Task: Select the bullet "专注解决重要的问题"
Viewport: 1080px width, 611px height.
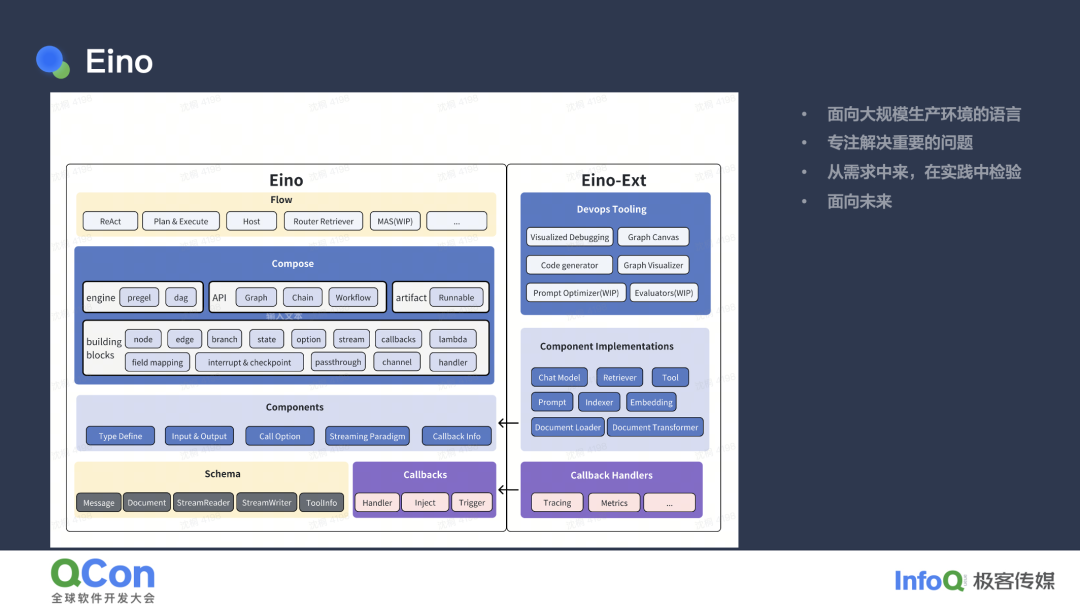Action: (x=900, y=143)
